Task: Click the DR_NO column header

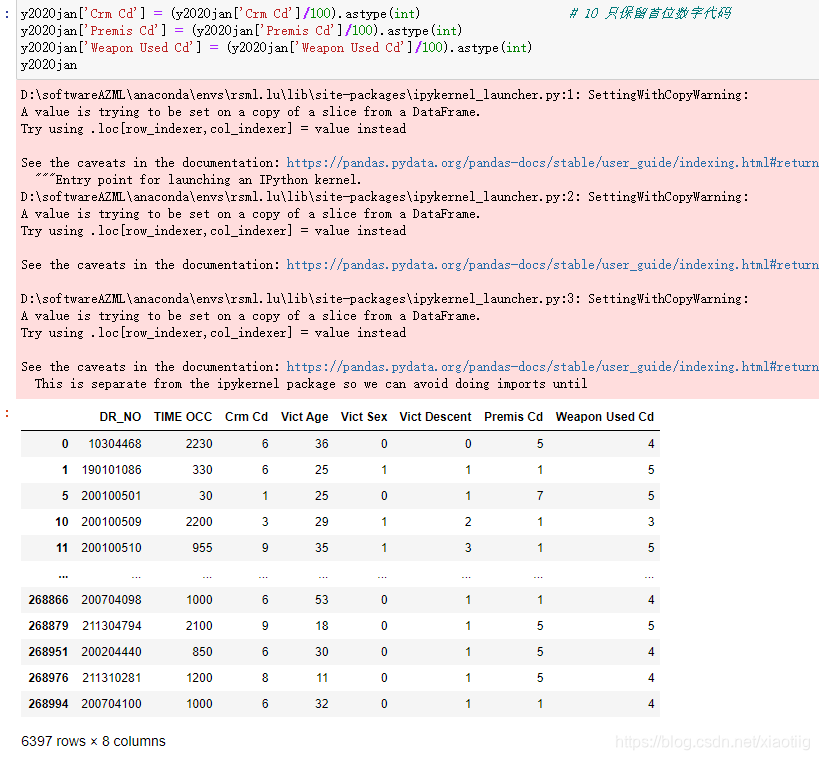Action: [x=120, y=417]
